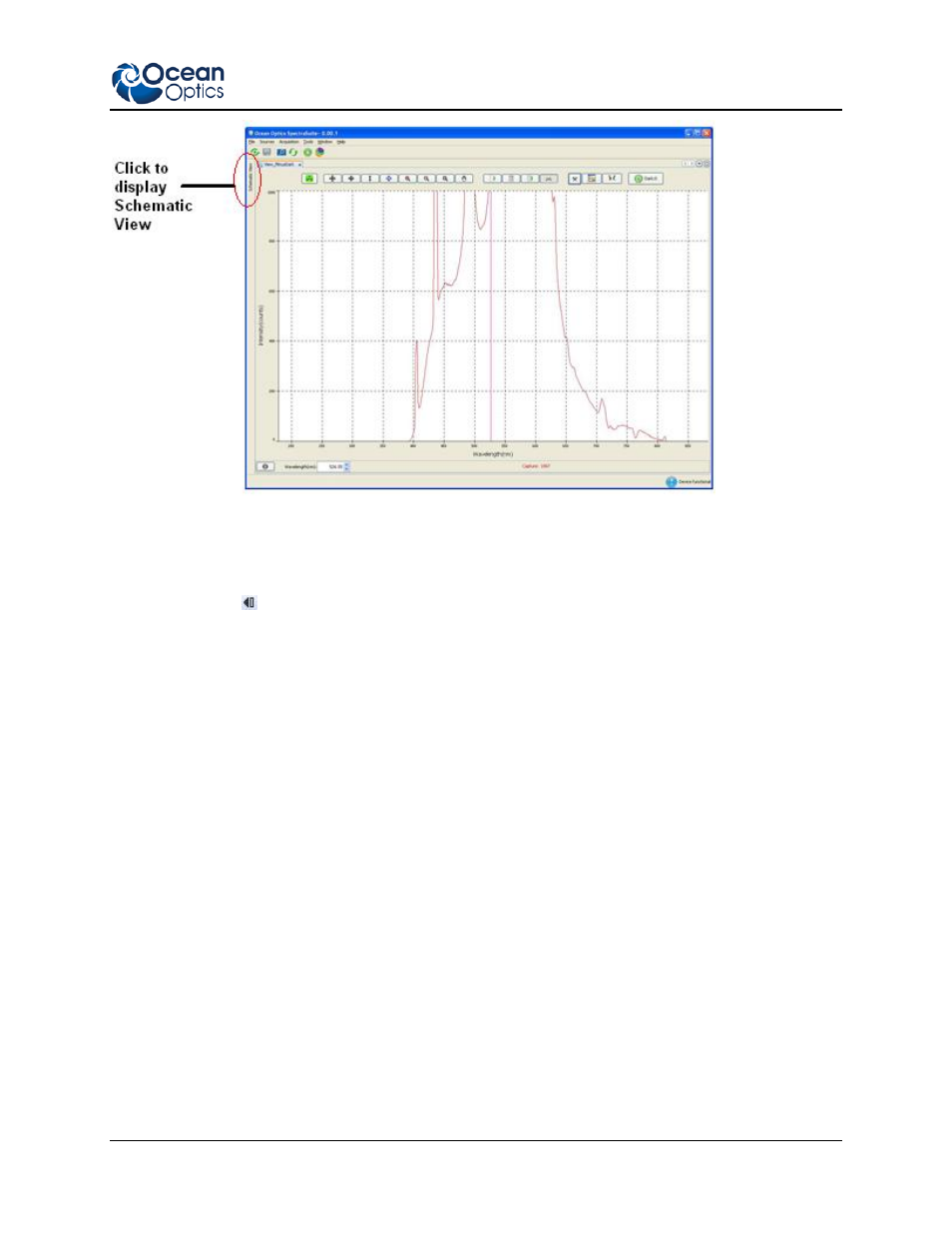Click the third magnifier zoom icon
Image resolution: width=952 pixels, height=1233 pixels.
click(x=445, y=179)
